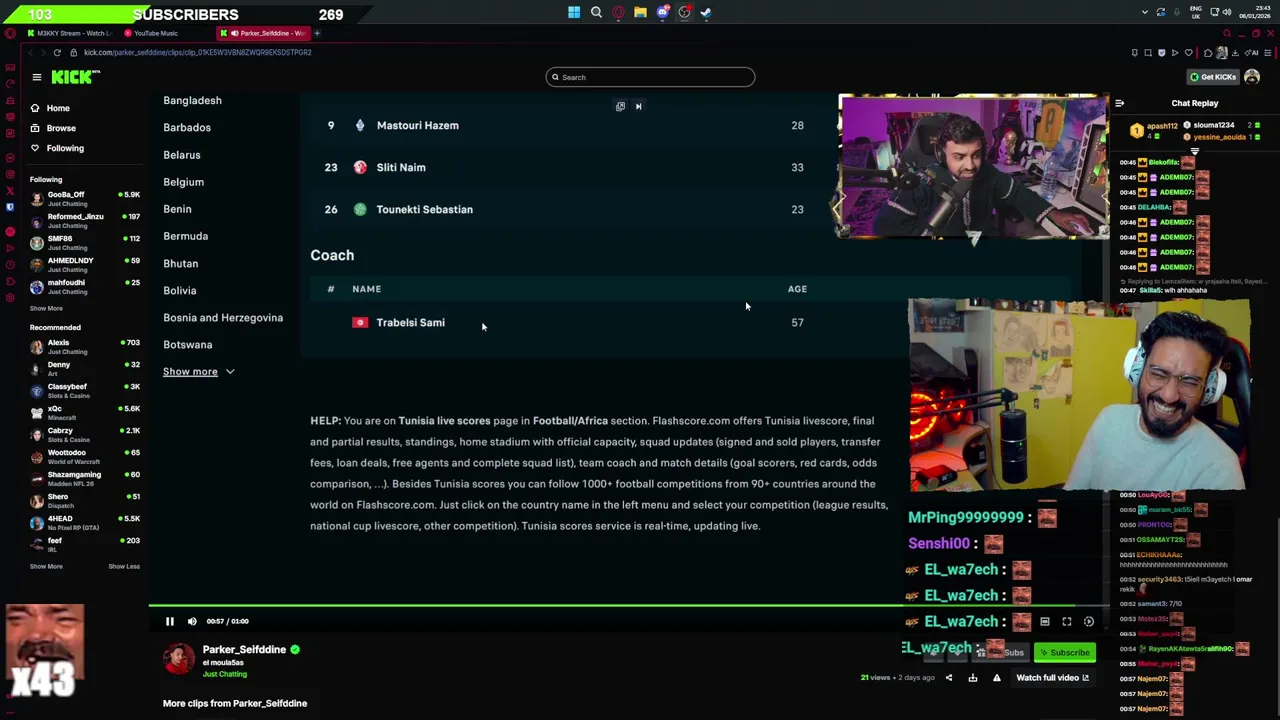The height and width of the screenshot is (720, 1280).
Task: Subscribe to Parker_Seifddine
Action: click(1064, 652)
